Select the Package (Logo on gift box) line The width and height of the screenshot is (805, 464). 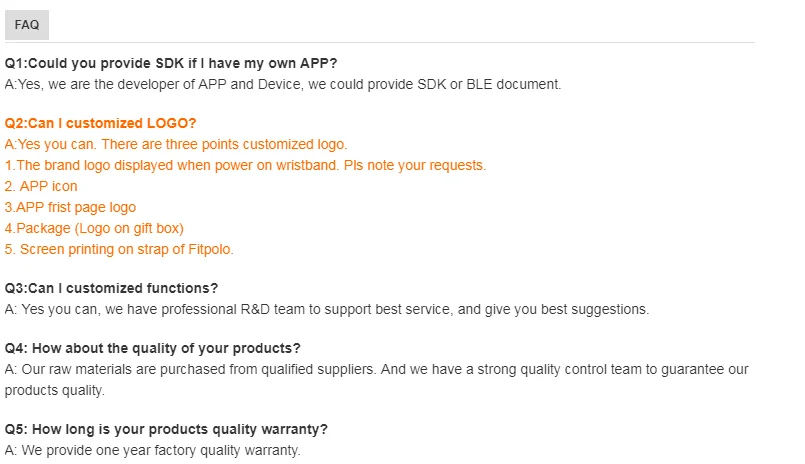click(94, 228)
